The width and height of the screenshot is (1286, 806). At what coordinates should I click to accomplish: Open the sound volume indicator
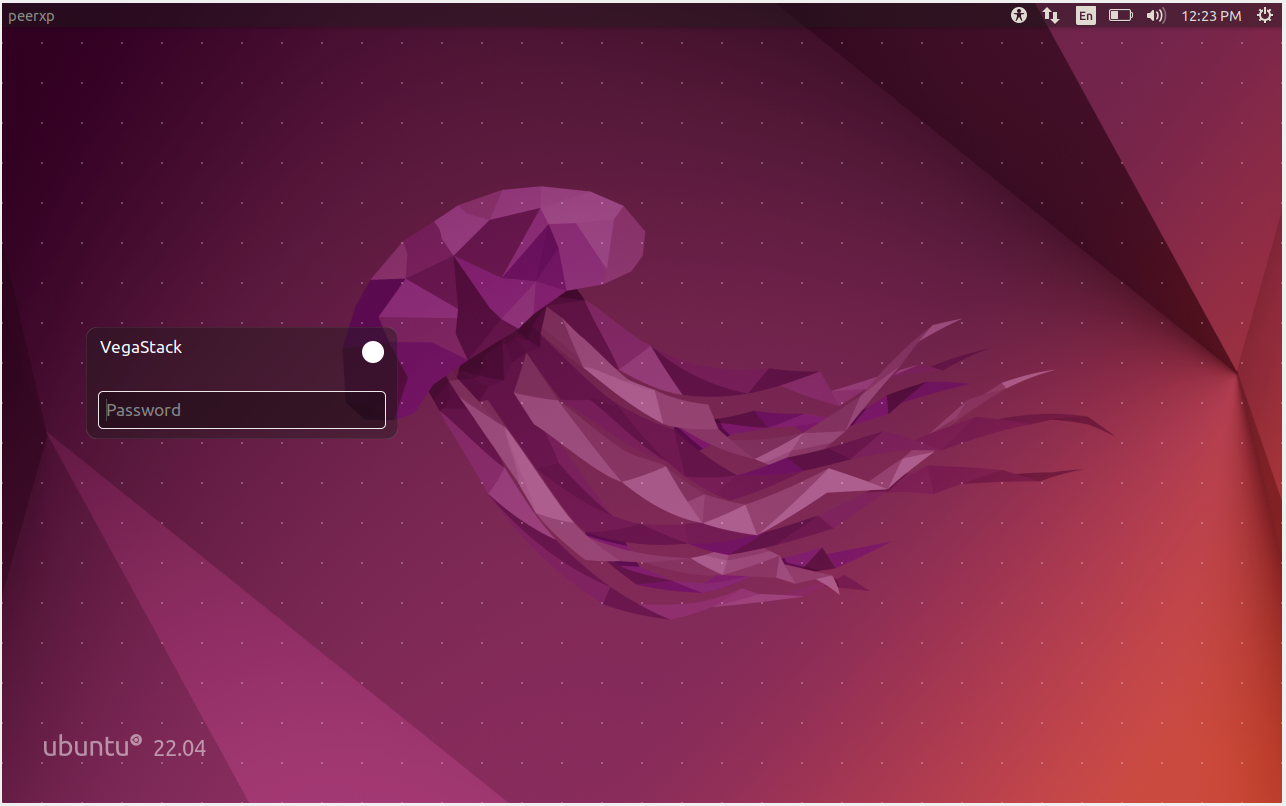pos(1156,15)
